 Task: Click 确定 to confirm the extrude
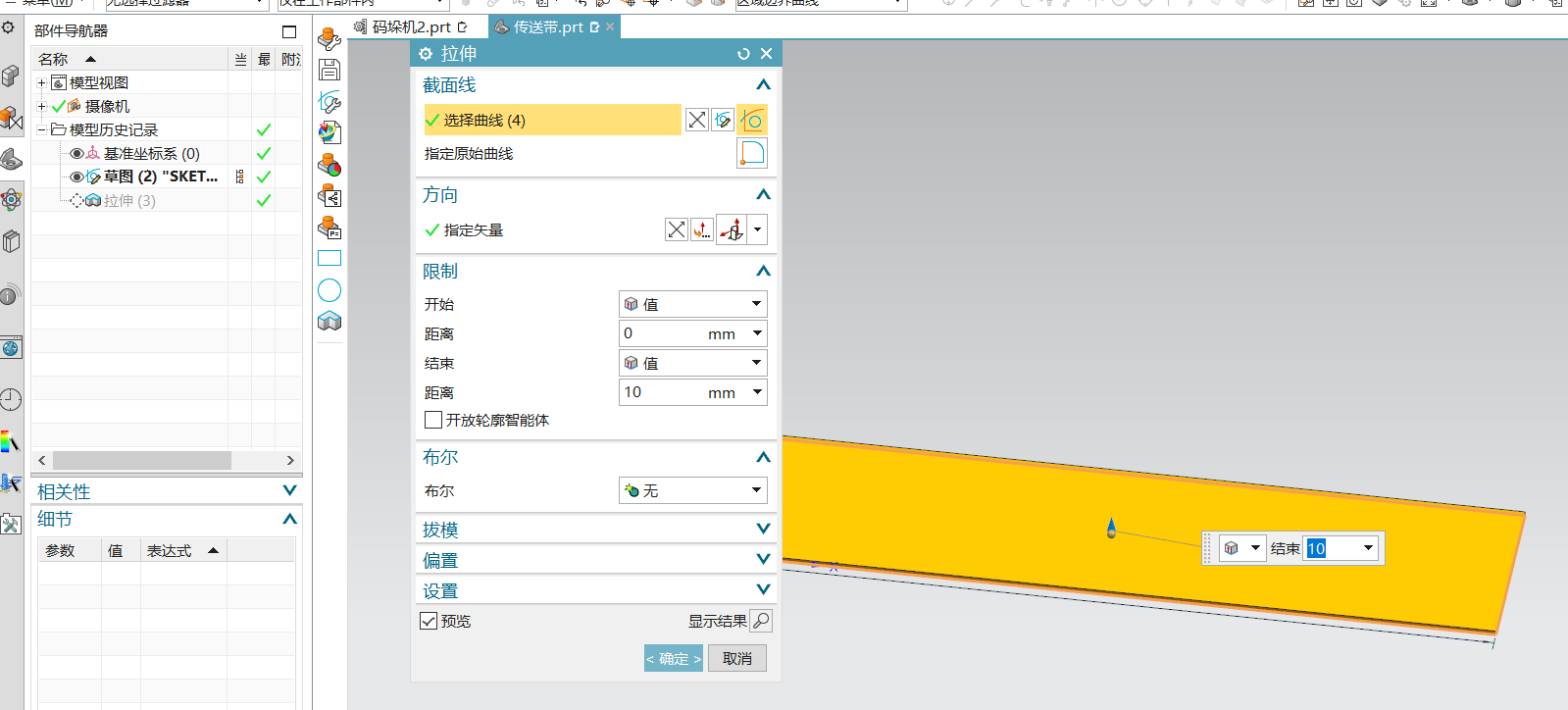tap(674, 658)
